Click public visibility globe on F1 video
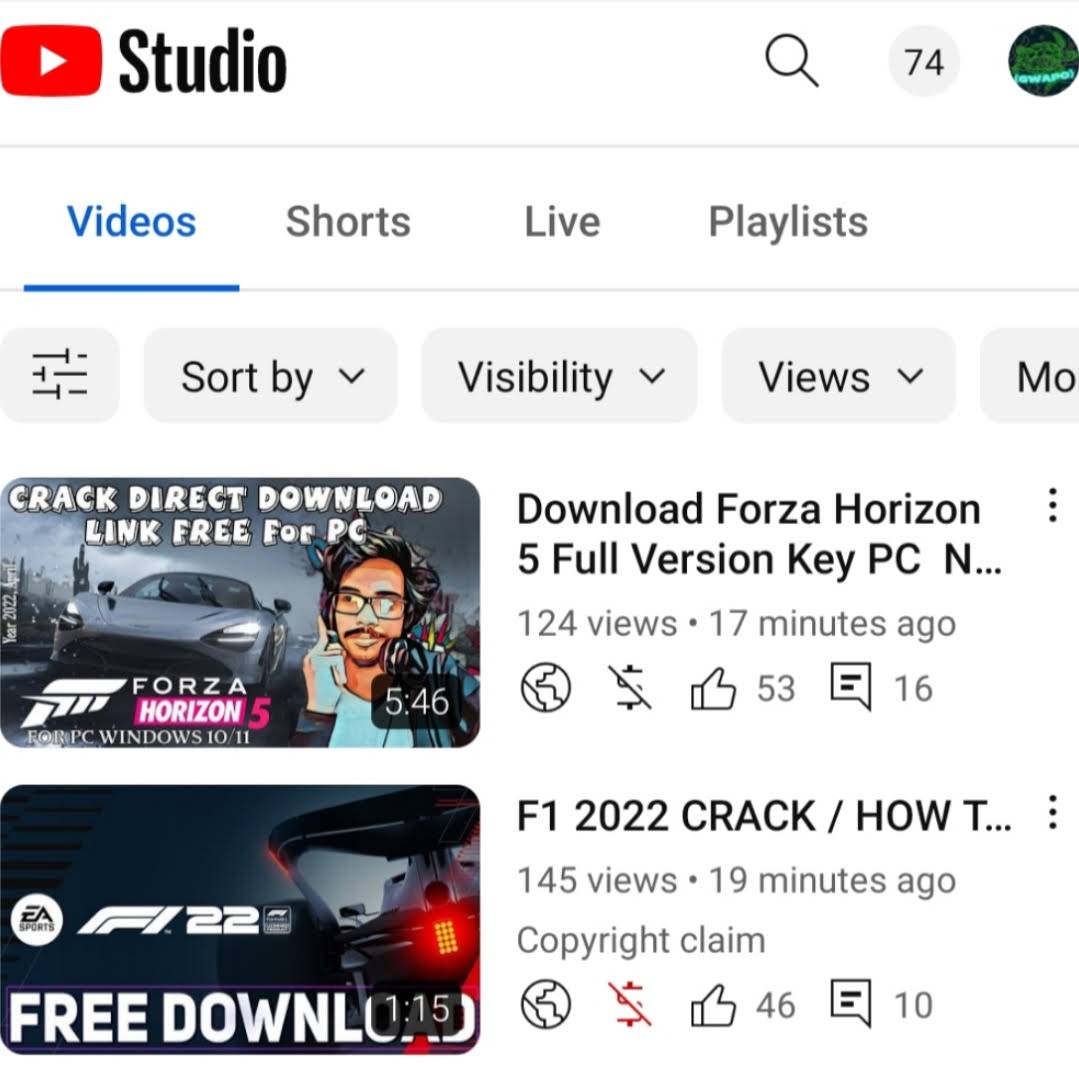Screen dimensions: 1079x1079 click(x=546, y=1005)
